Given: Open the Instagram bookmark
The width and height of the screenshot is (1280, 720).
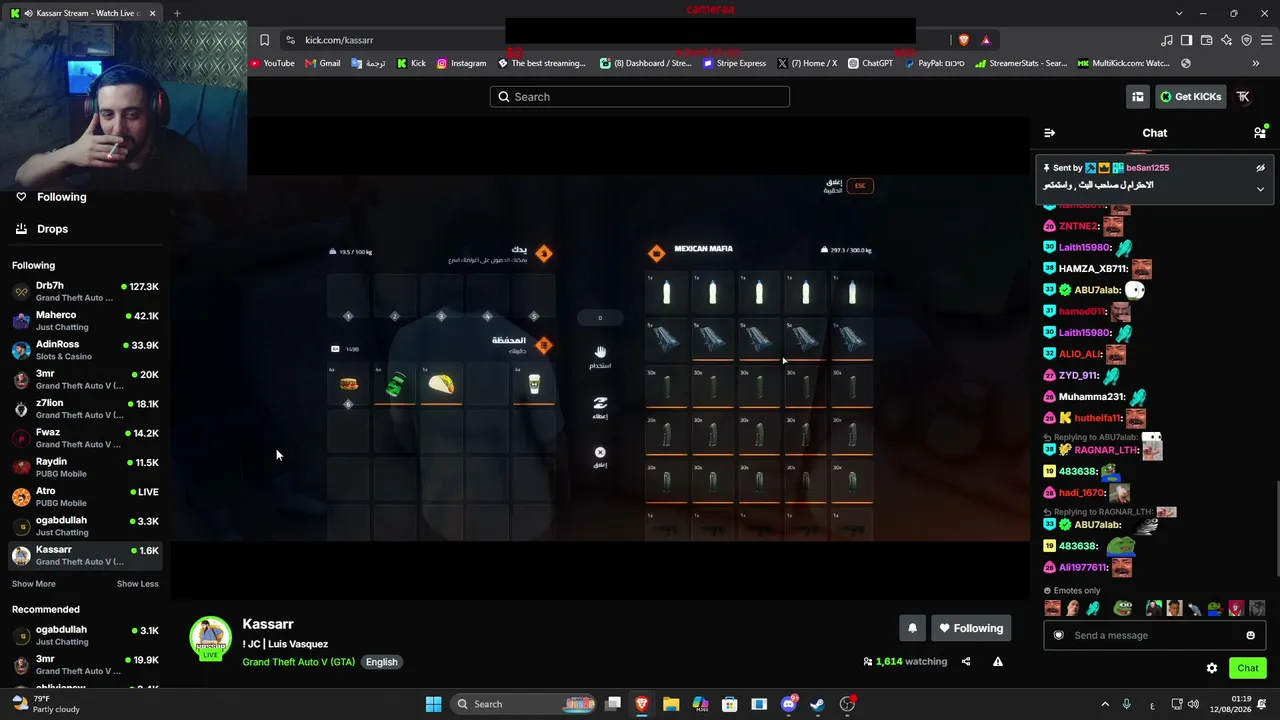Looking at the screenshot, I should click(461, 63).
